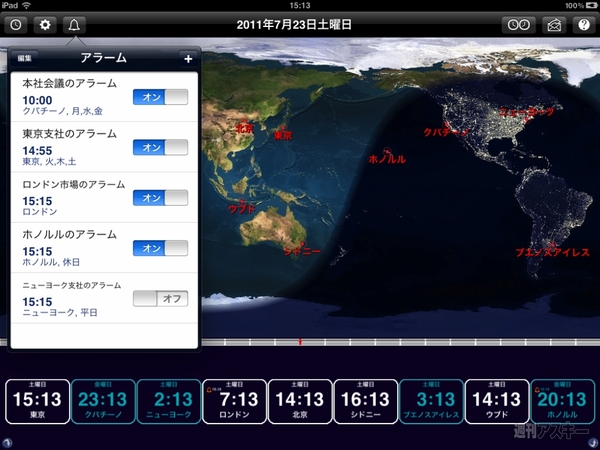
Task: Tap the ホノルル marker on the map
Action: [x=387, y=157]
